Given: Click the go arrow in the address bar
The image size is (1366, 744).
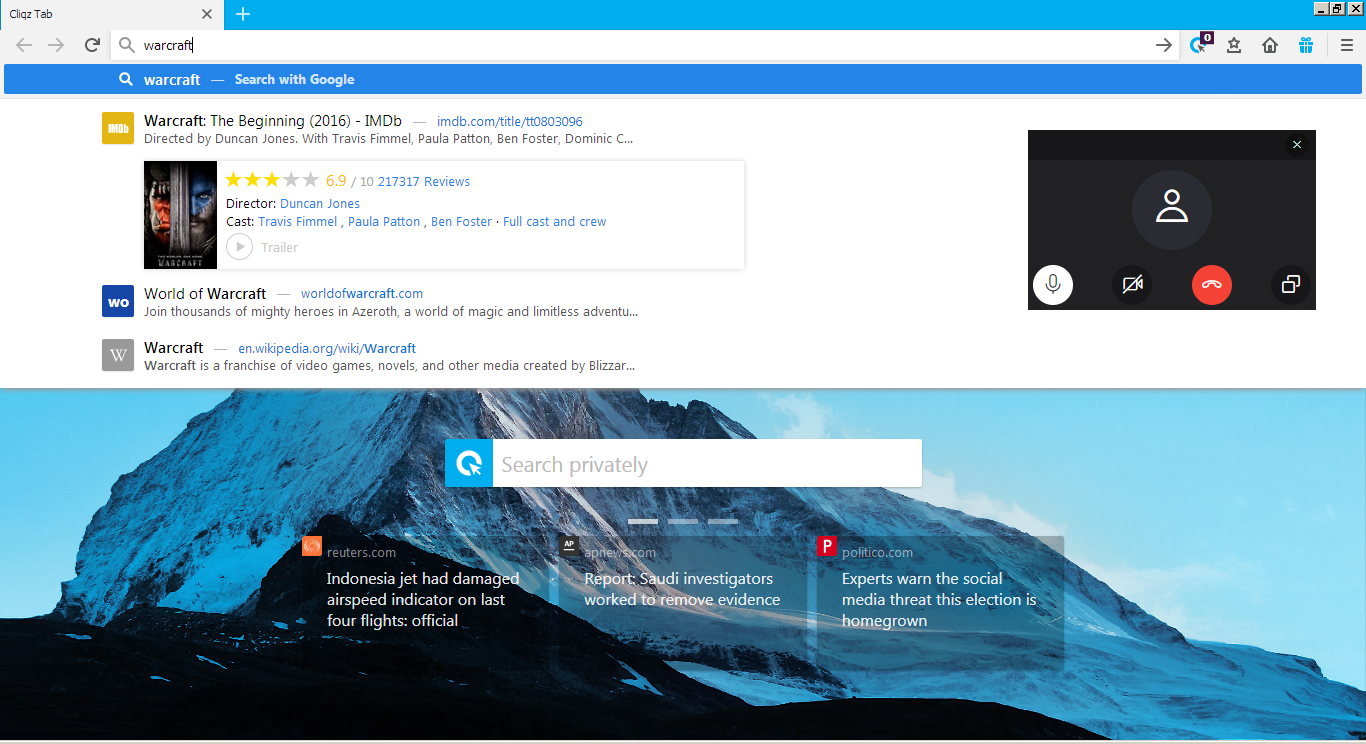Looking at the screenshot, I should (x=1164, y=45).
